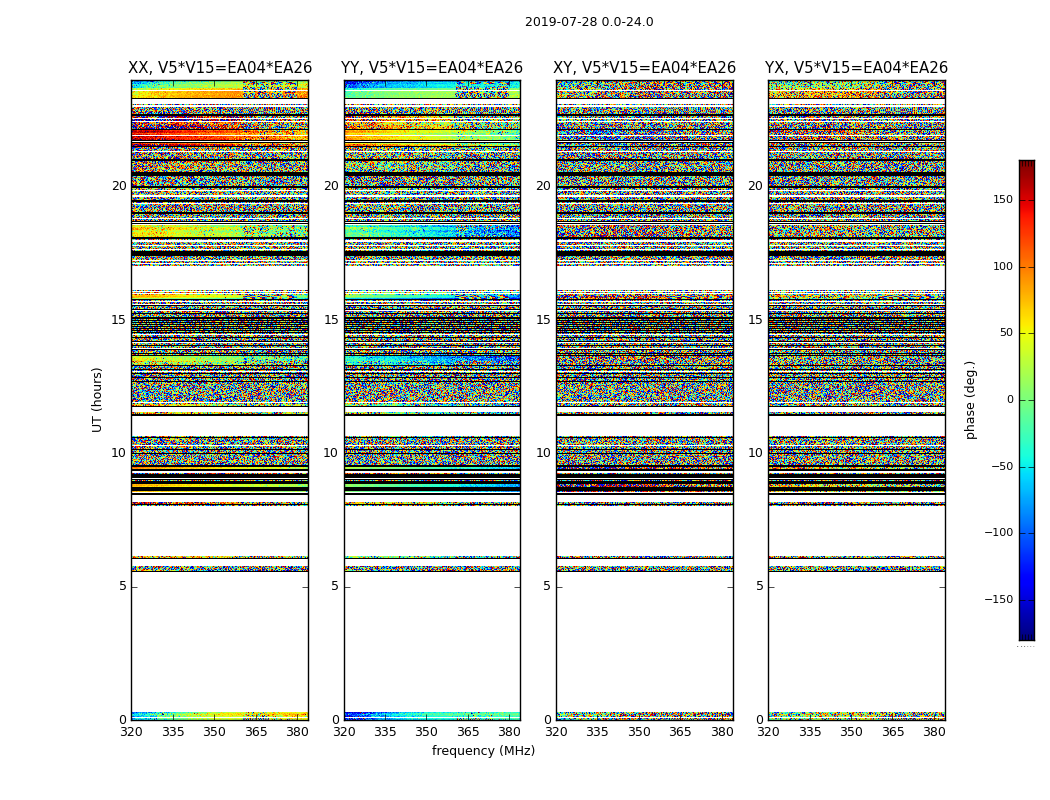Viewport: 1050px width, 800px height.
Task: Click the −100 tick on the colorbar
Action: point(998,532)
